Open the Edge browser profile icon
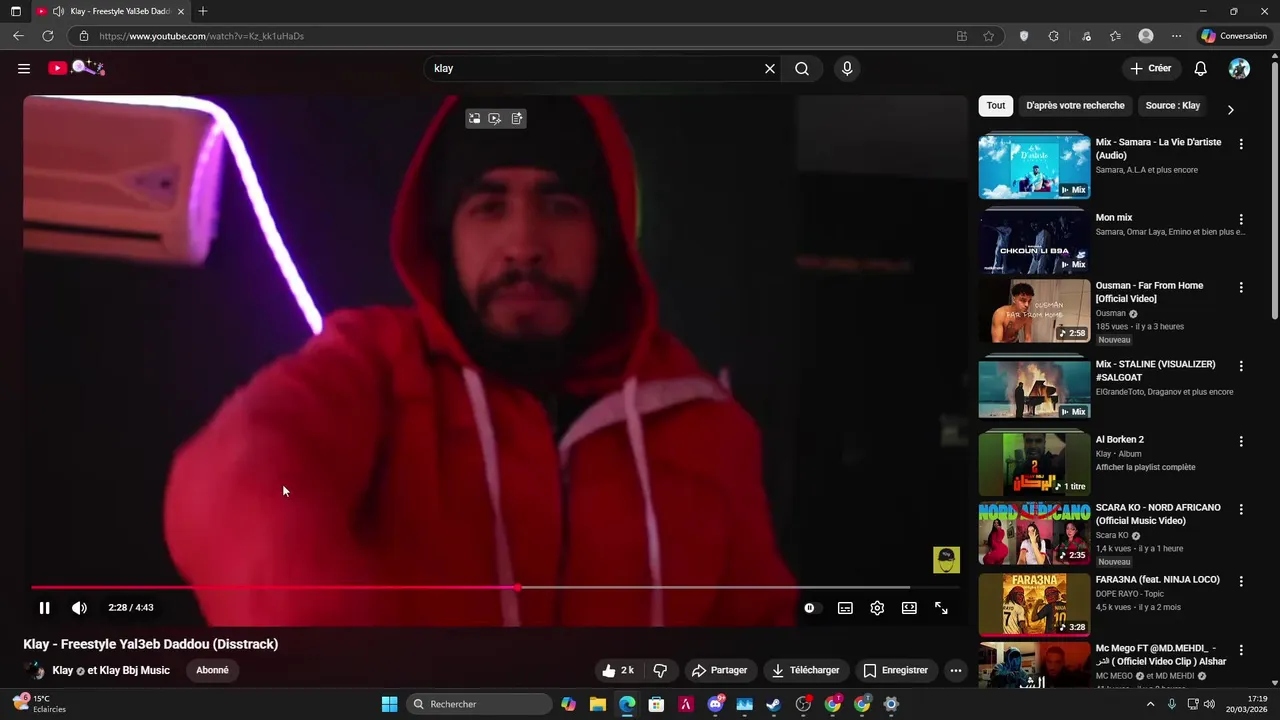This screenshot has height=720, width=1280. point(1146,36)
